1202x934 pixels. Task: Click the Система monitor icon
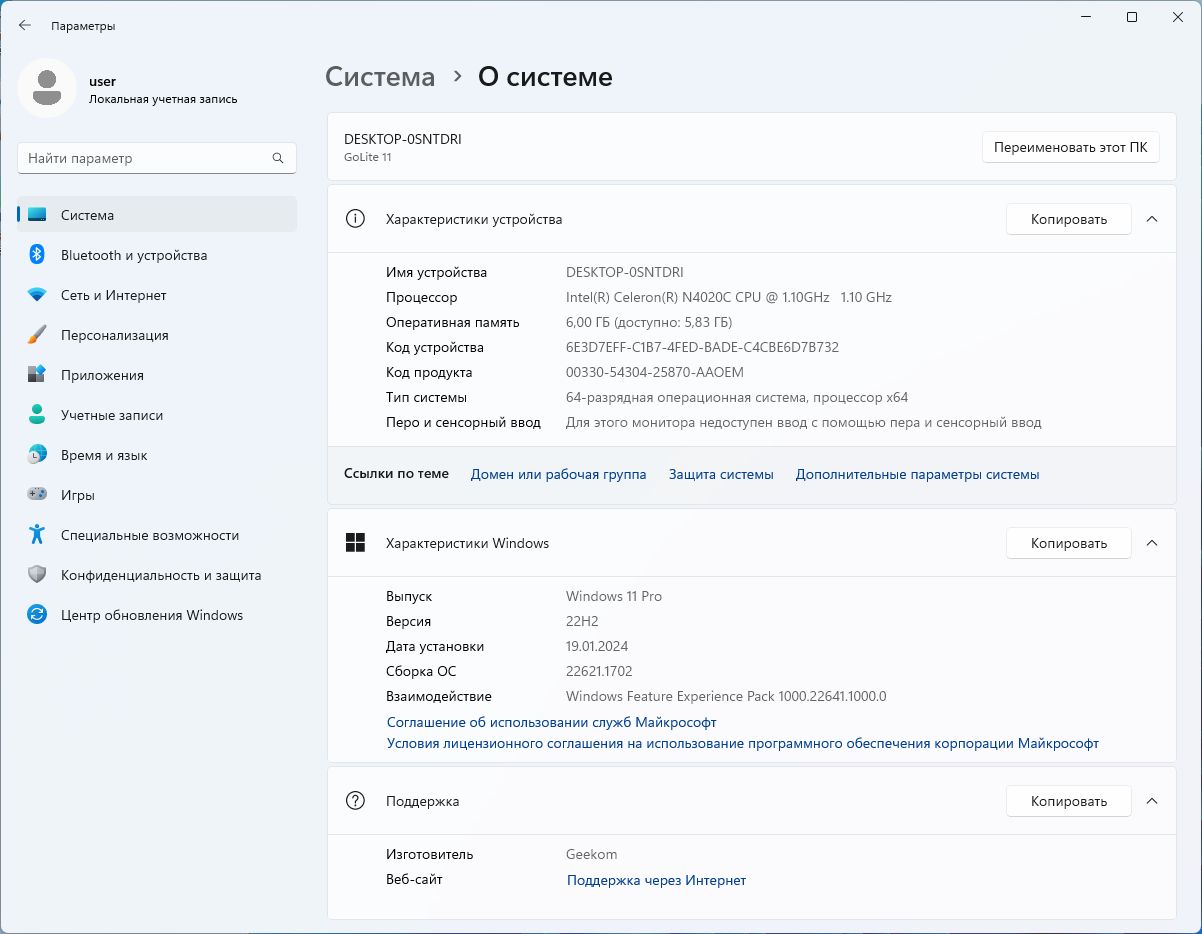(37, 215)
